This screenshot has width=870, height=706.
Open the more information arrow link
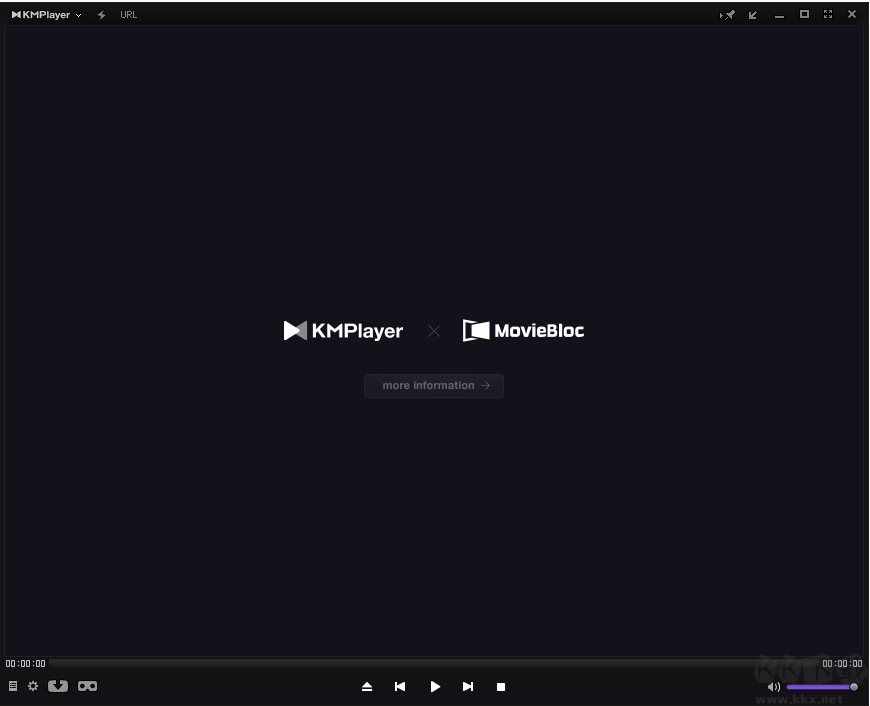click(x=486, y=385)
